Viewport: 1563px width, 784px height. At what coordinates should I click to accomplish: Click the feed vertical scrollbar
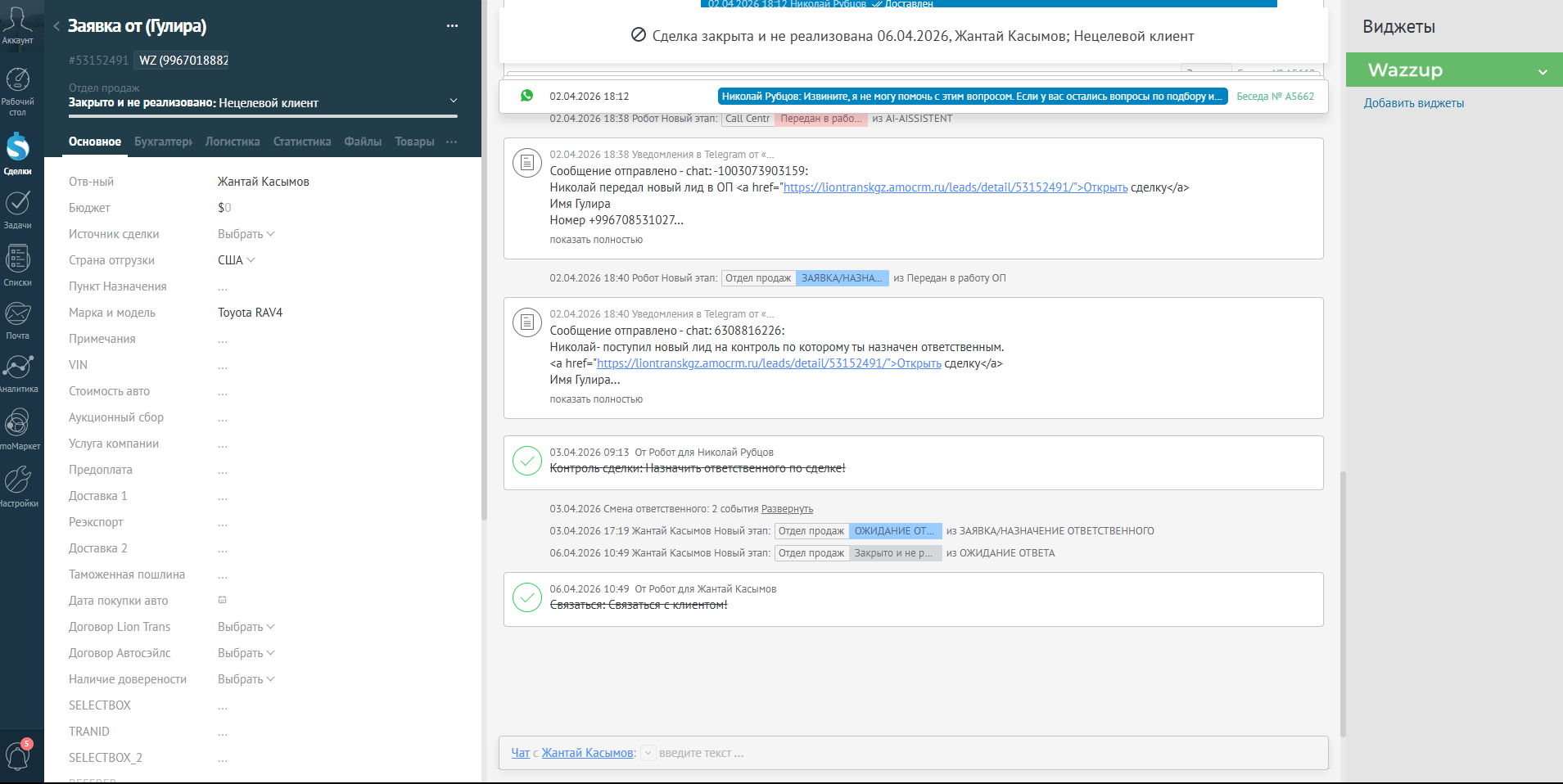[1343, 604]
